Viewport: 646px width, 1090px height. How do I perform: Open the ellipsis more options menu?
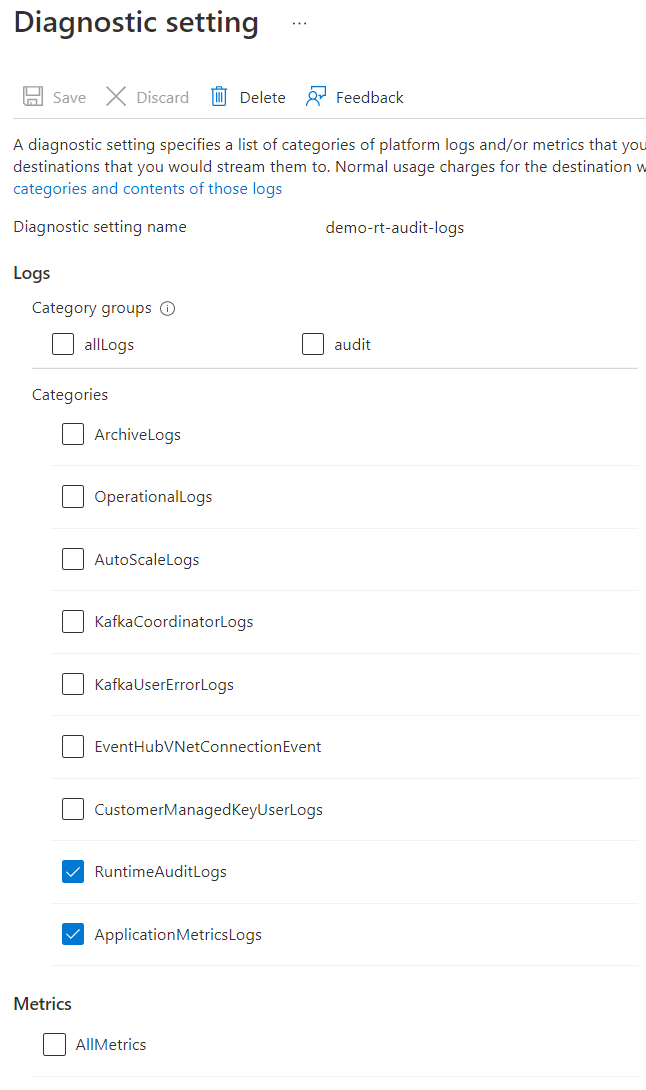pos(299,24)
